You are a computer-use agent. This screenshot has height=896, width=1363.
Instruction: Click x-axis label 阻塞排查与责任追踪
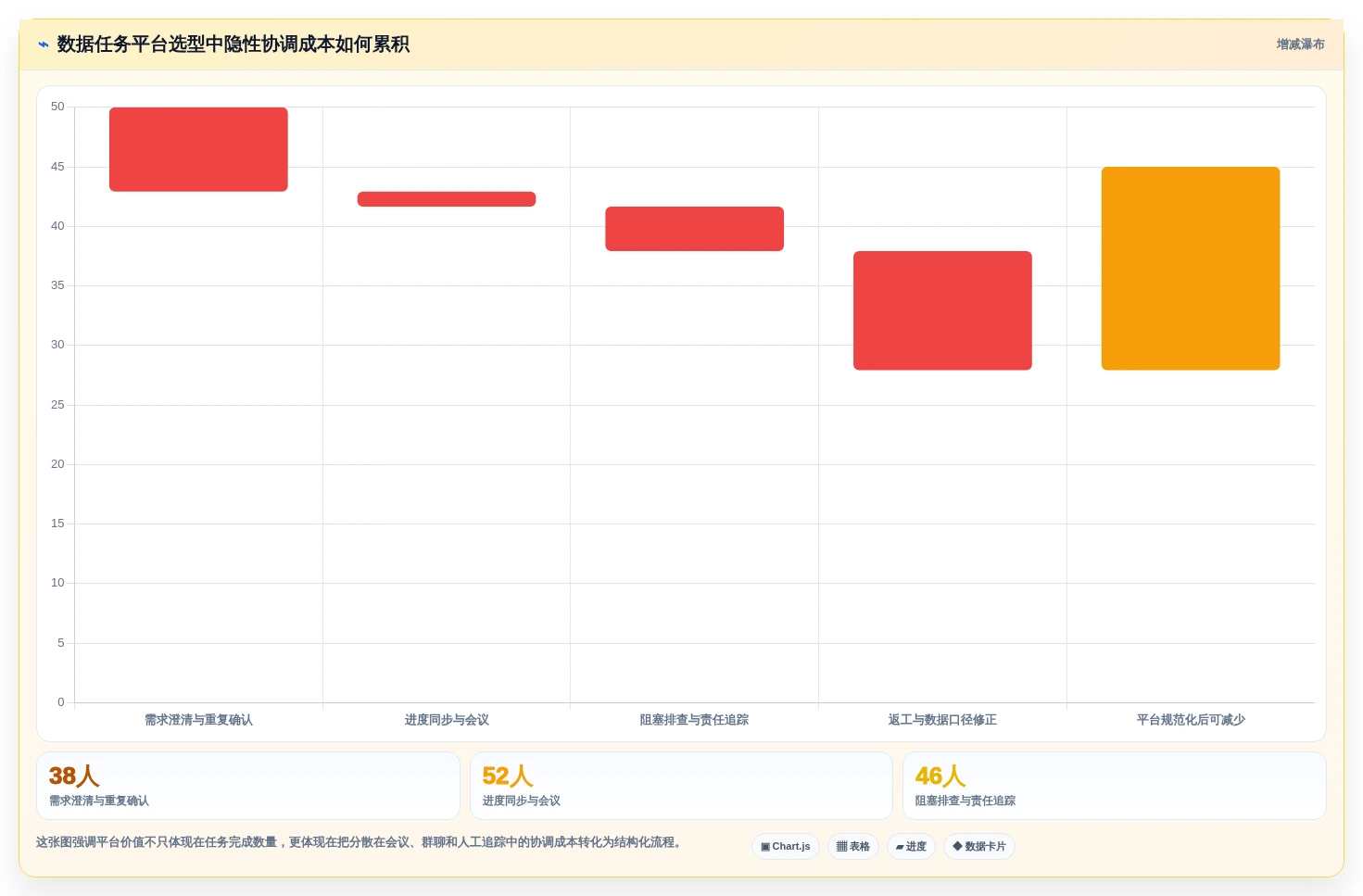pos(695,720)
